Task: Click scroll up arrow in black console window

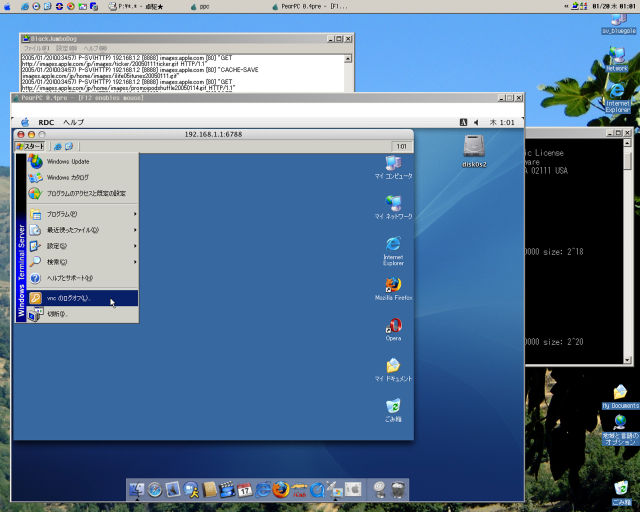Action: (x=627, y=142)
